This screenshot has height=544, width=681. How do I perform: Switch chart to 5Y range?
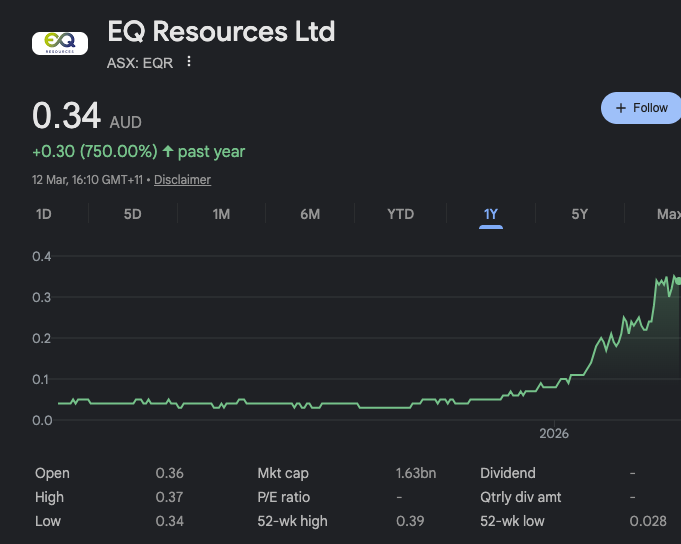point(579,214)
